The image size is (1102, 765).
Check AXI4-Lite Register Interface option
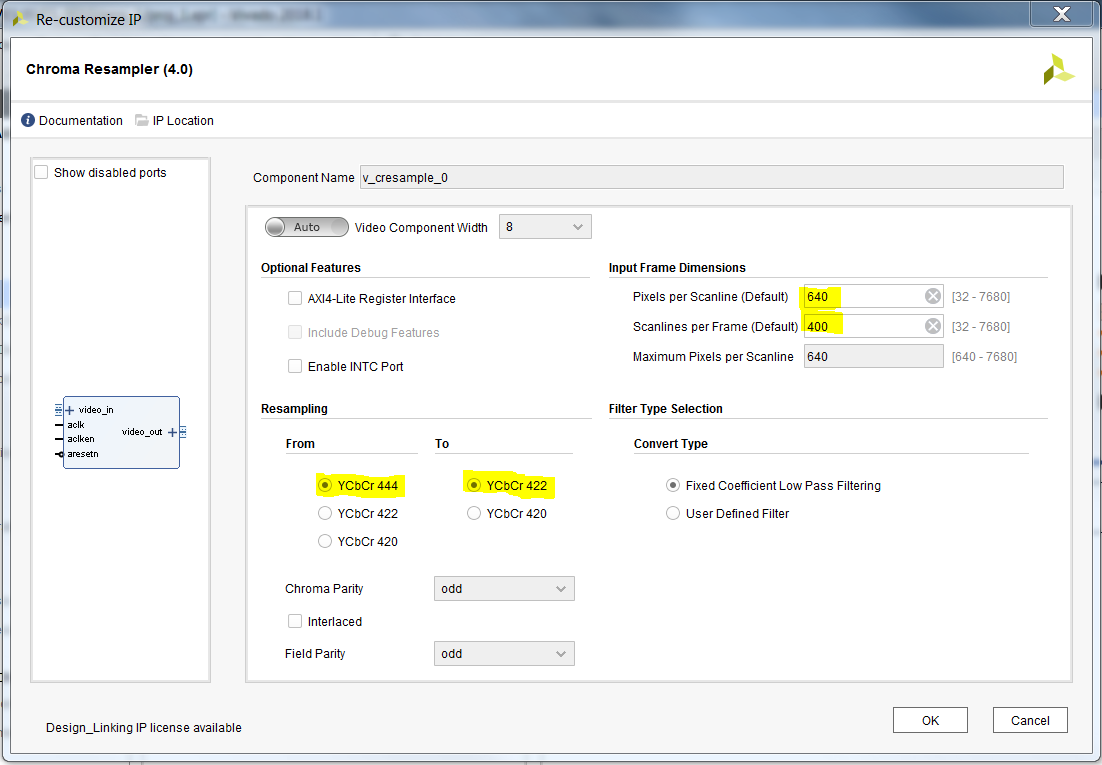click(295, 298)
